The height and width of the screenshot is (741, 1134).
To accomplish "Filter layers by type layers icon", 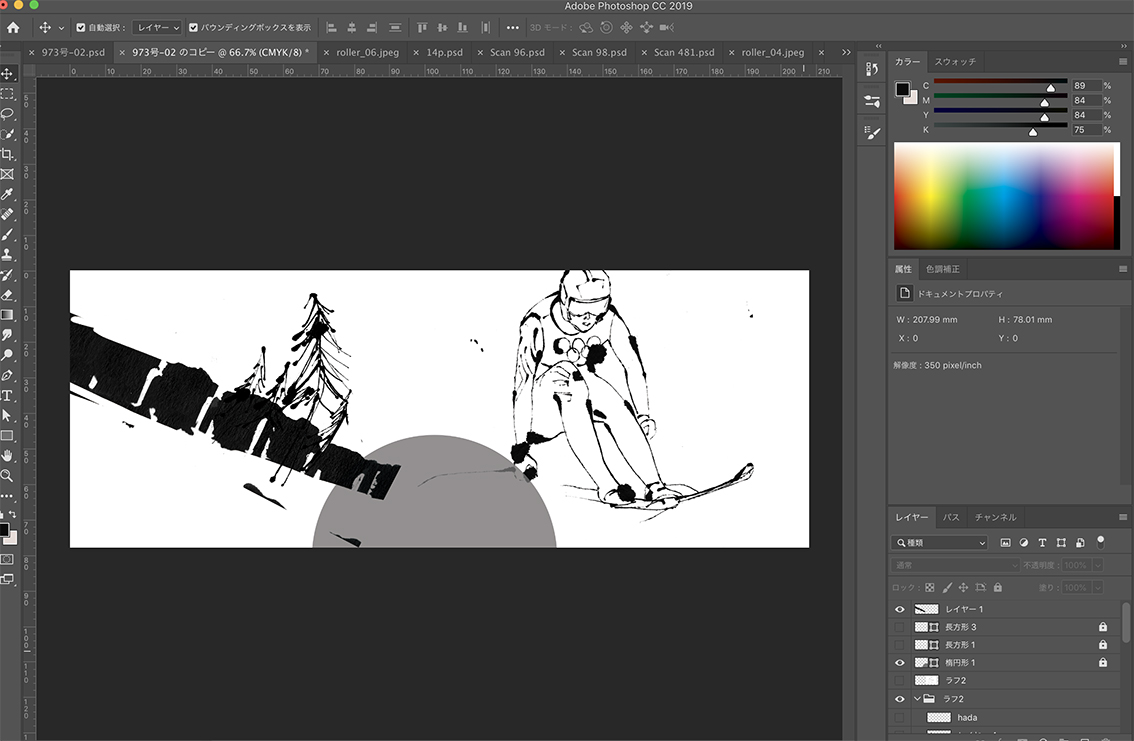I will pyautogui.click(x=1042, y=542).
